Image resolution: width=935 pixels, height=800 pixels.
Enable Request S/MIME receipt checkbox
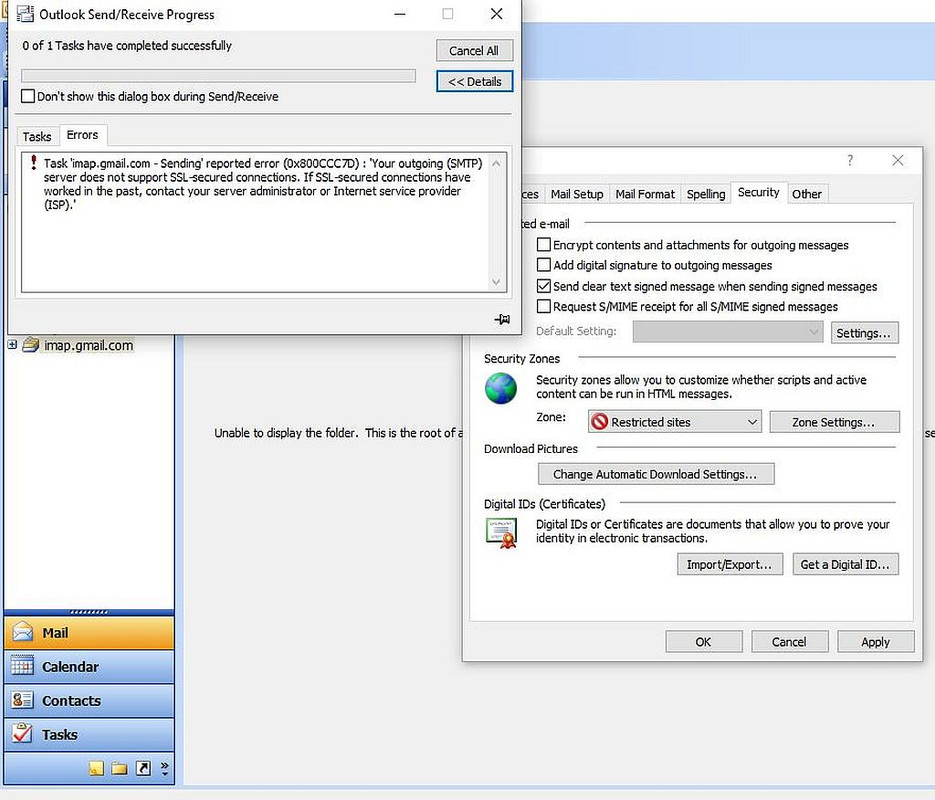coord(543,306)
